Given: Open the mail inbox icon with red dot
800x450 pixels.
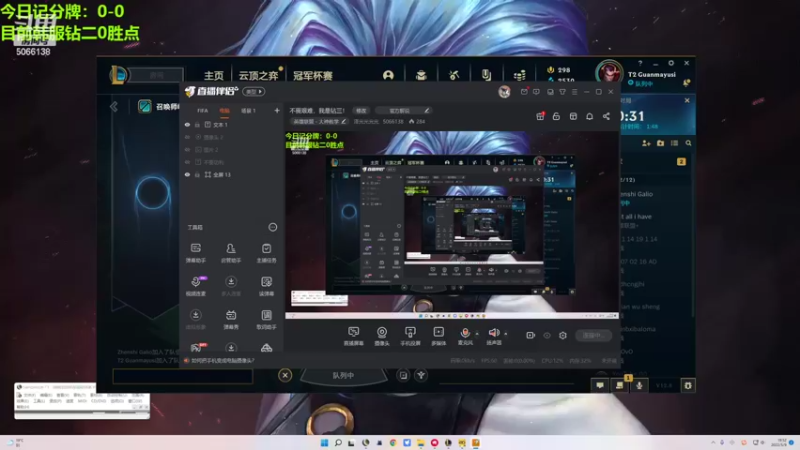Looking at the screenshot, I should 524,92.
